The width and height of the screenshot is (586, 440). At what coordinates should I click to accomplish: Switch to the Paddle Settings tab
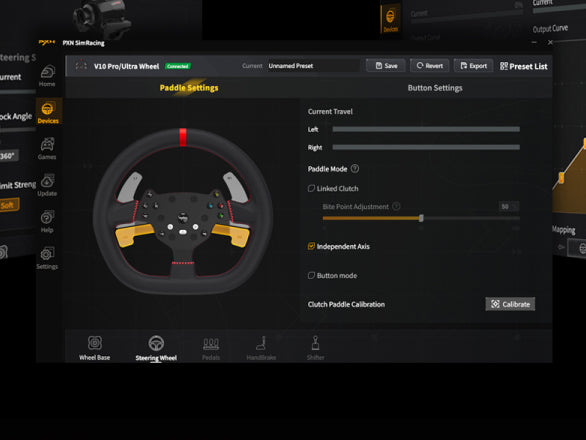pos(189,88)
